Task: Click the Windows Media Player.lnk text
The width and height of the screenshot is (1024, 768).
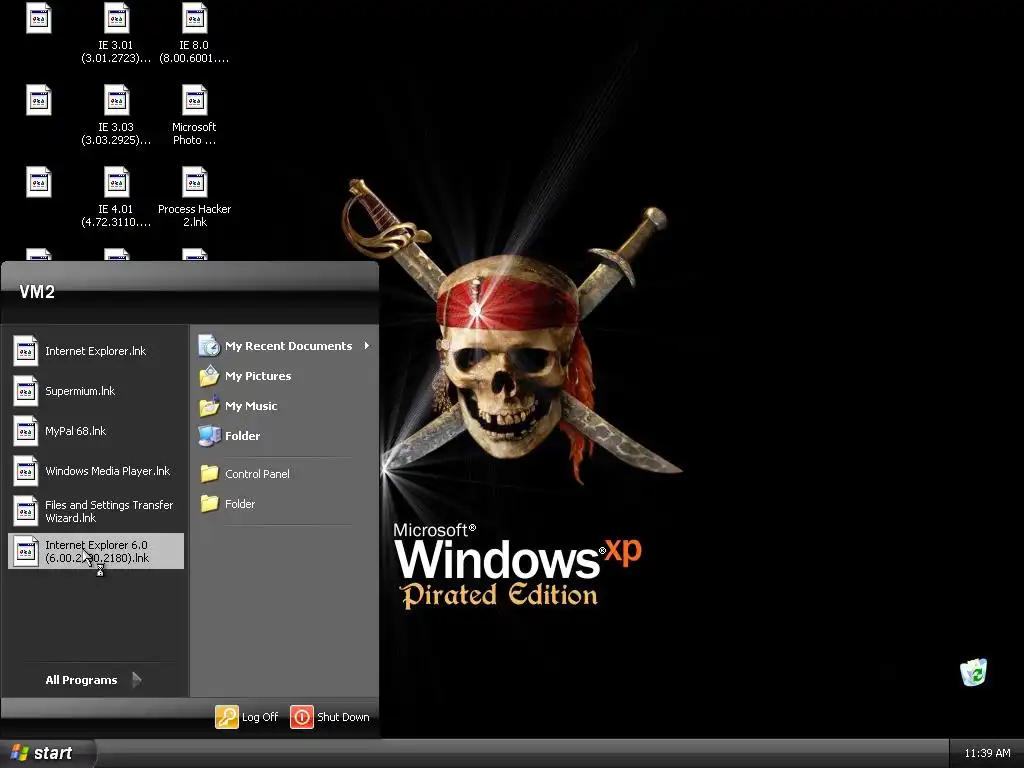Action: point(108,471)
